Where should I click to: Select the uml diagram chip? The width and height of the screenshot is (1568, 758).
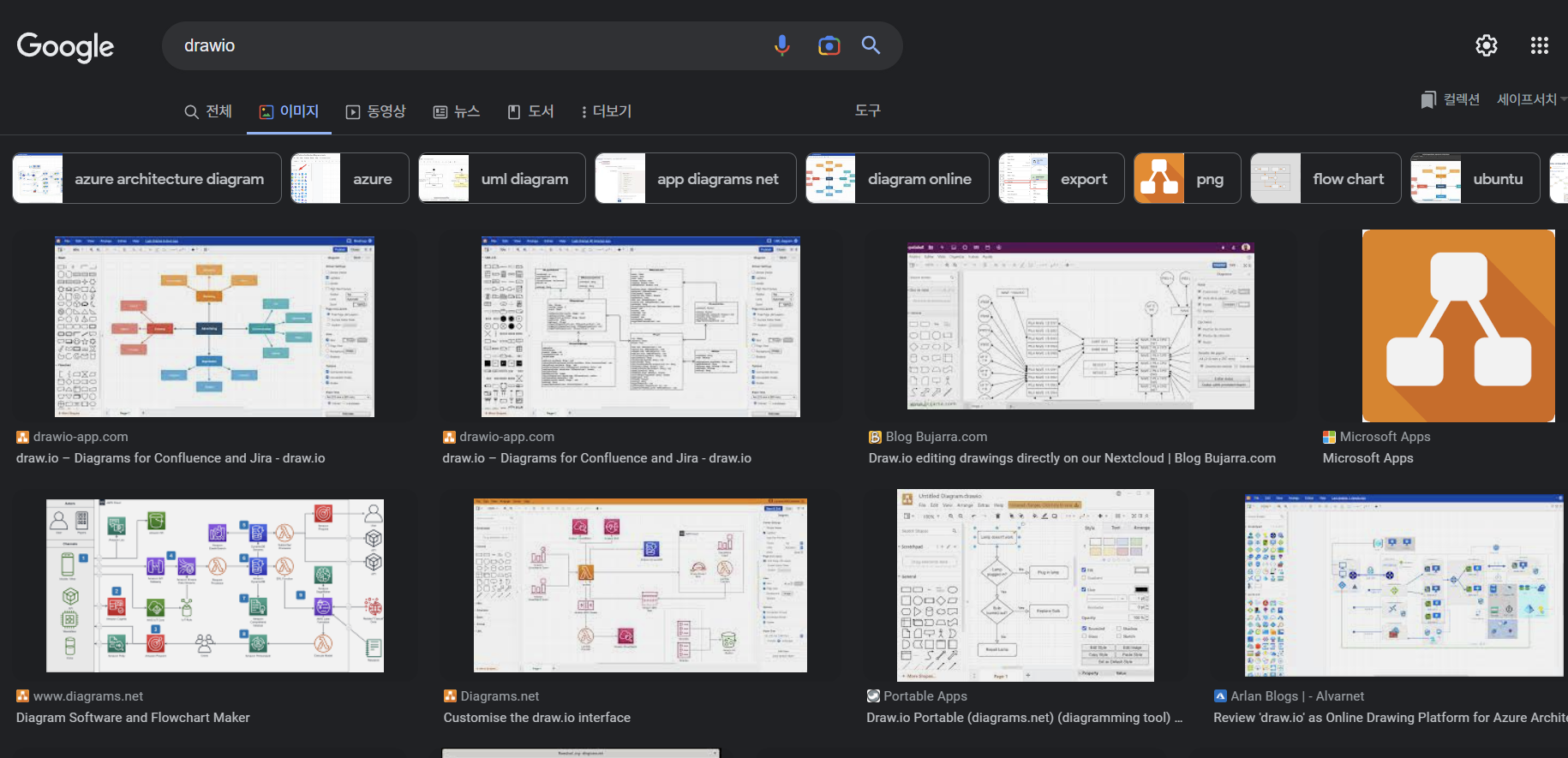coord(502,178)
